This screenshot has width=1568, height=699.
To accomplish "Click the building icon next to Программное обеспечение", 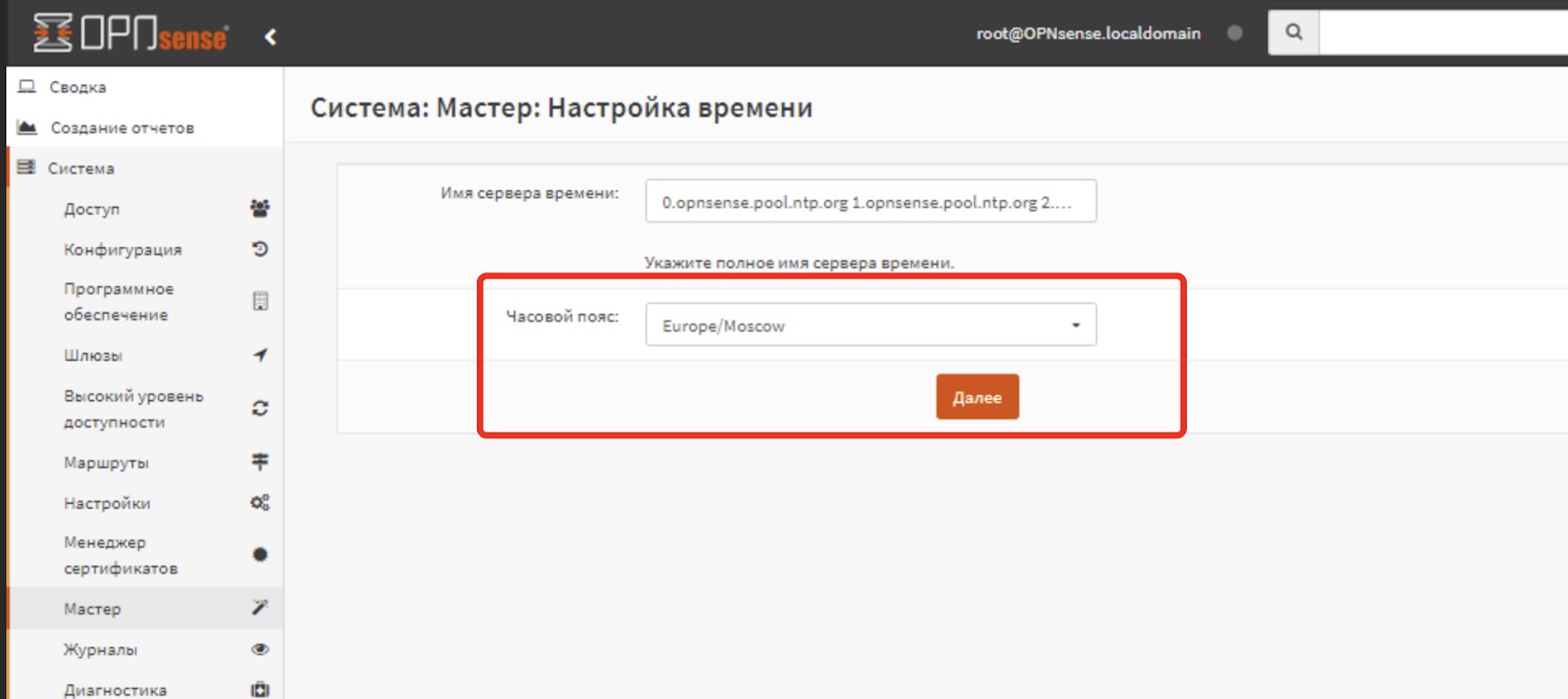I will (x=260, y=301).
